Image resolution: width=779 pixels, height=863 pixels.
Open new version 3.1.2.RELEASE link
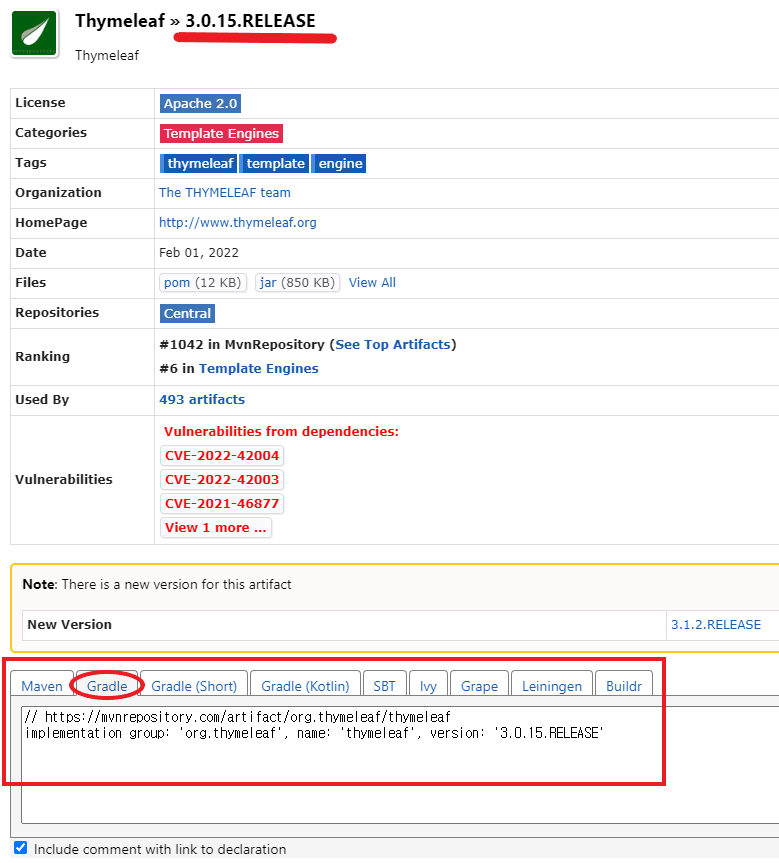tap(716, 625)
